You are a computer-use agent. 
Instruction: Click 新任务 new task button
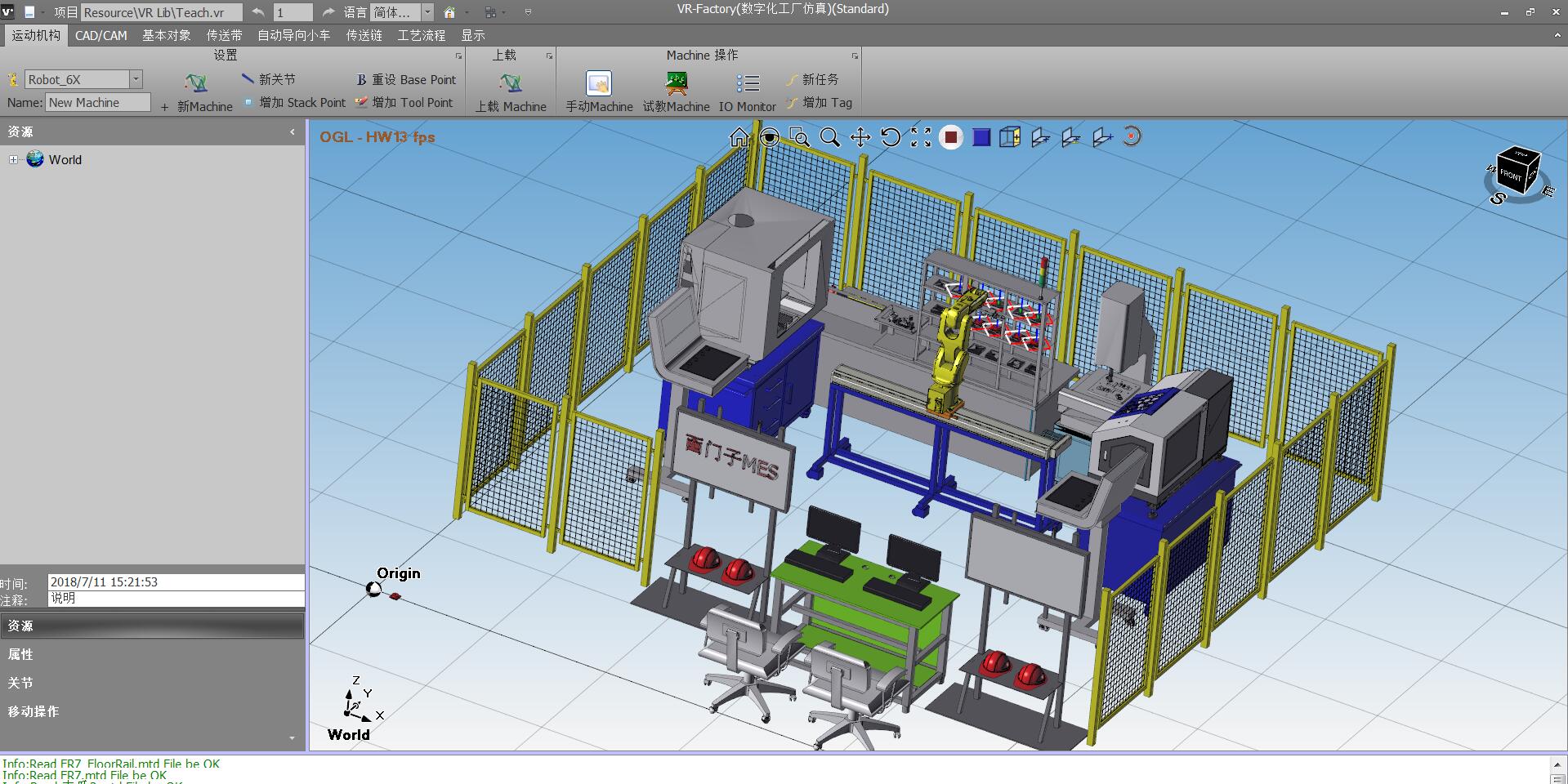812,79
